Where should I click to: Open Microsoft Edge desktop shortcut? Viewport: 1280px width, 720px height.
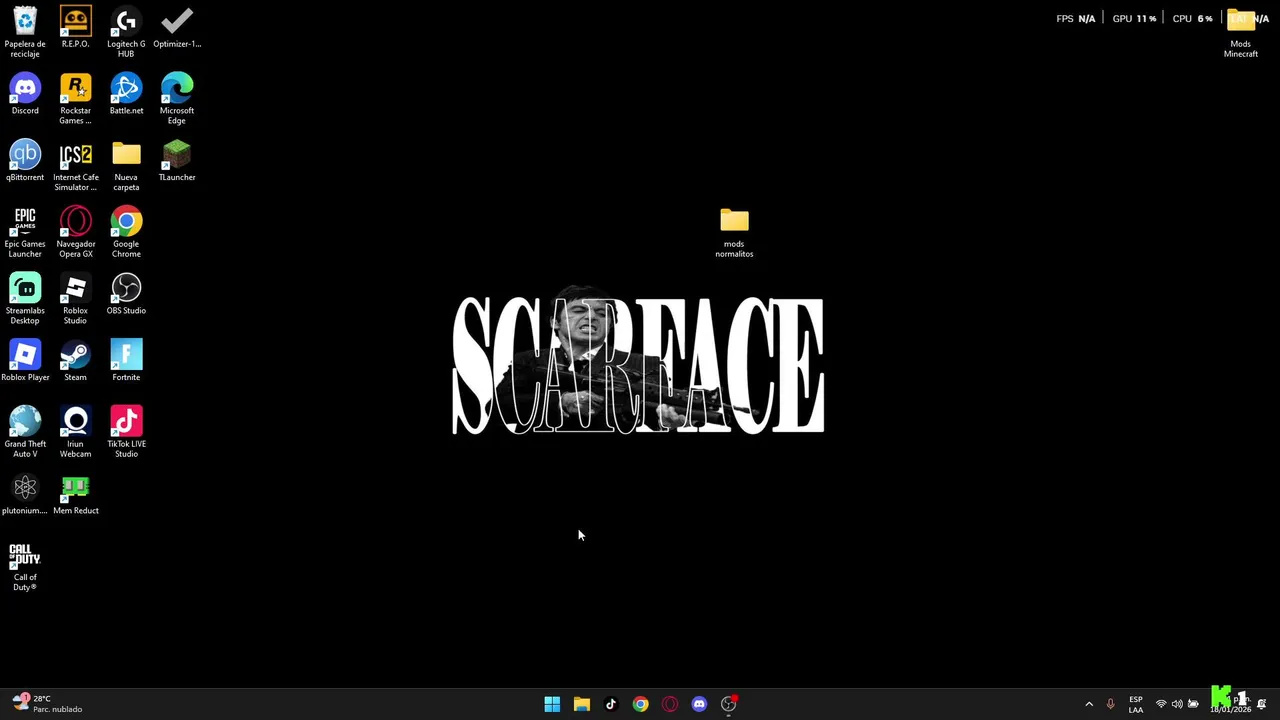coord(177,99)
